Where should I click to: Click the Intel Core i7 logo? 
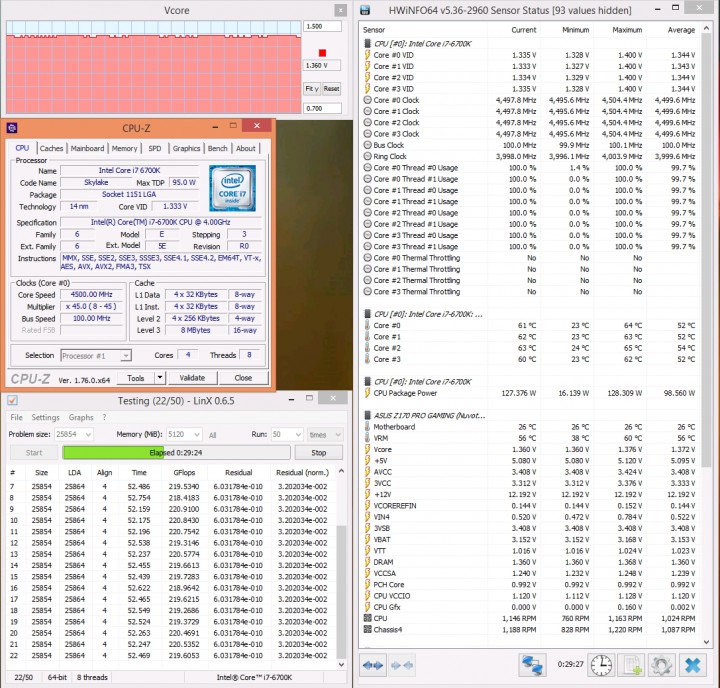[x=232, y=188]
